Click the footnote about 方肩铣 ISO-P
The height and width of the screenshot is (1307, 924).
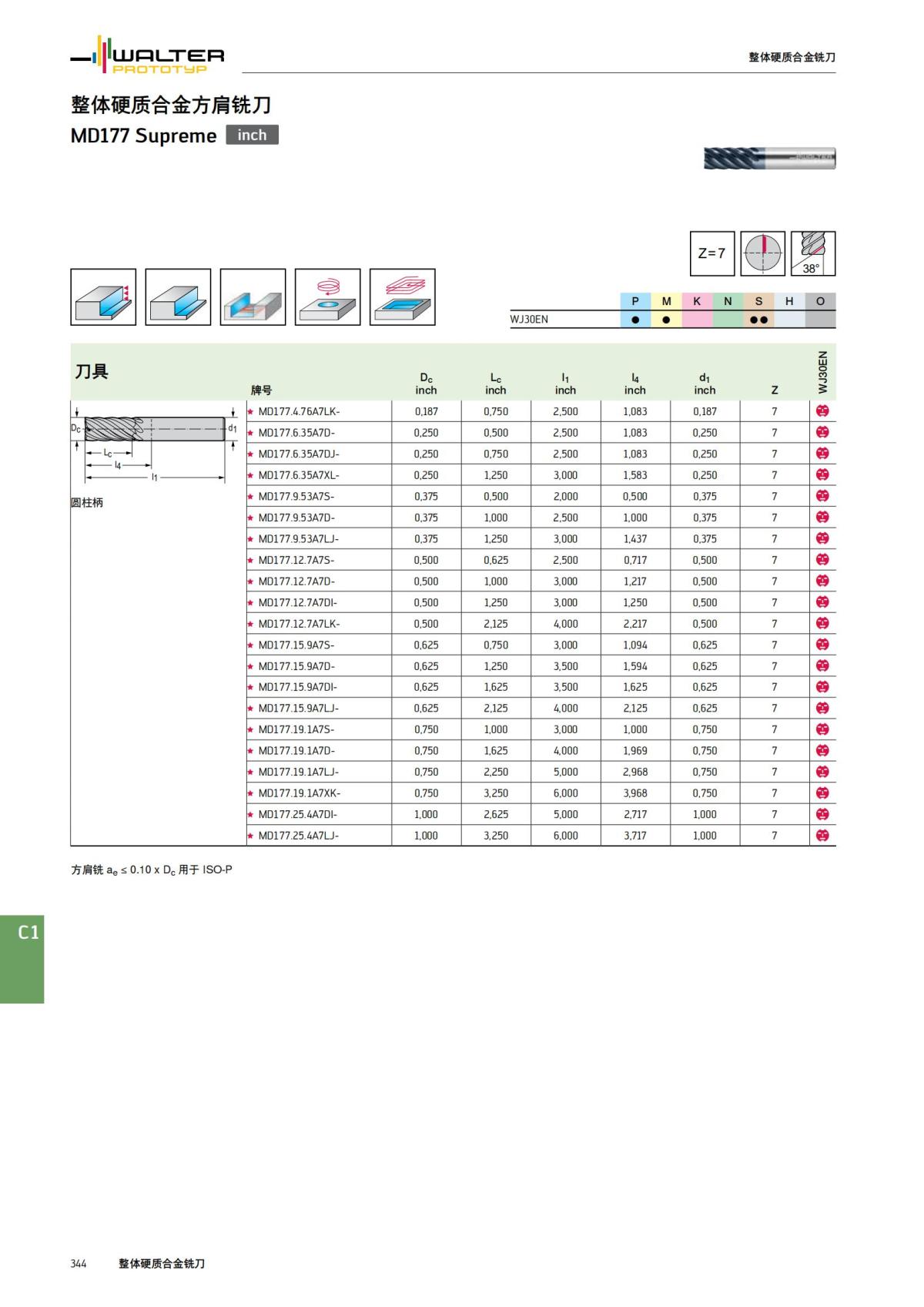(152, 870)
